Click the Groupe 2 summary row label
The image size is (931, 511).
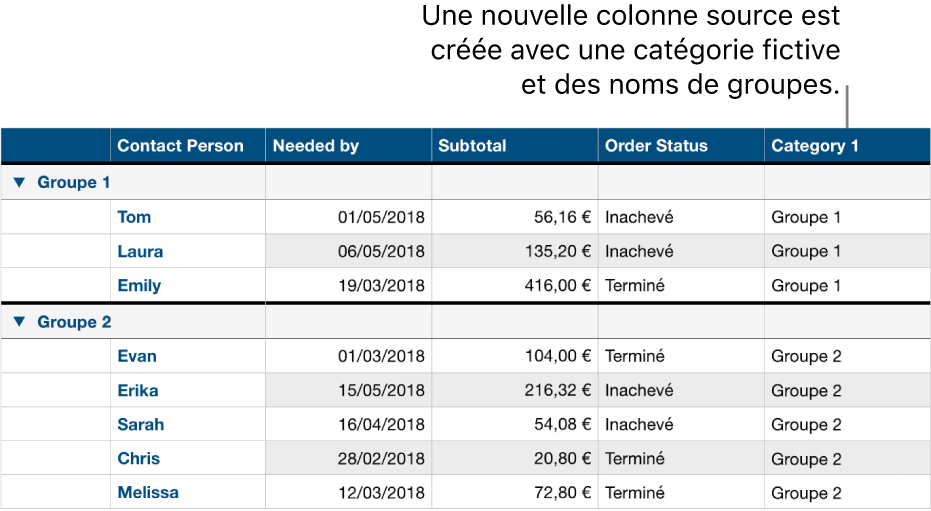coord(74,323)
